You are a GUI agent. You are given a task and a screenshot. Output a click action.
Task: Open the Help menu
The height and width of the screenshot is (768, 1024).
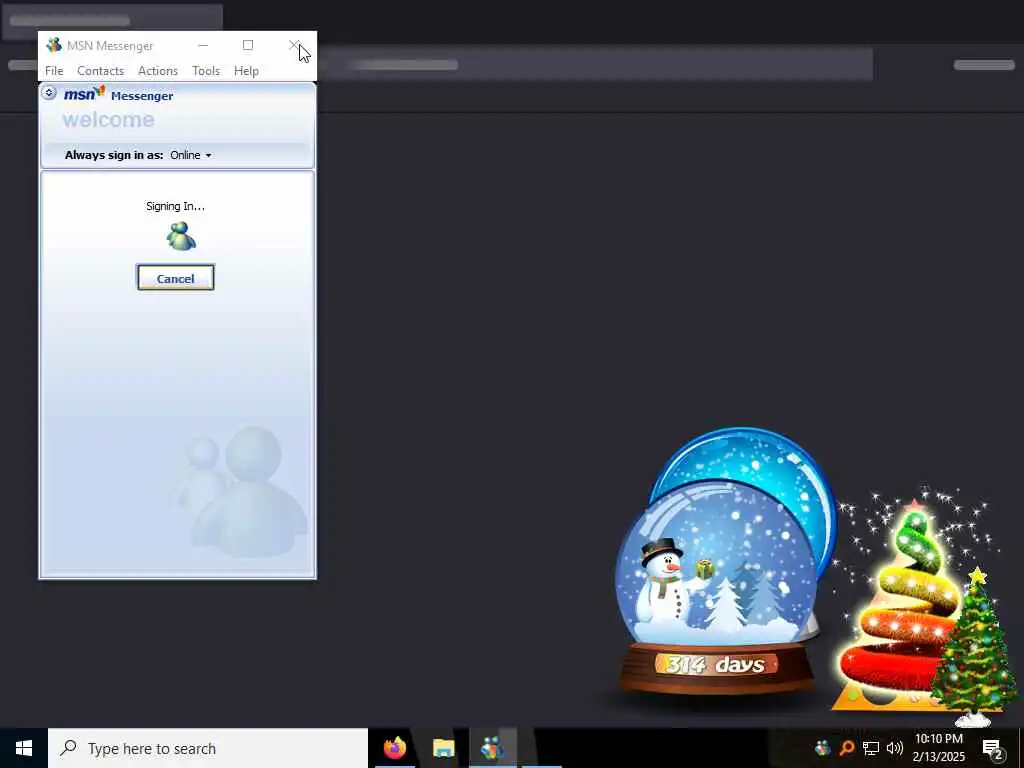coord(246,71)
